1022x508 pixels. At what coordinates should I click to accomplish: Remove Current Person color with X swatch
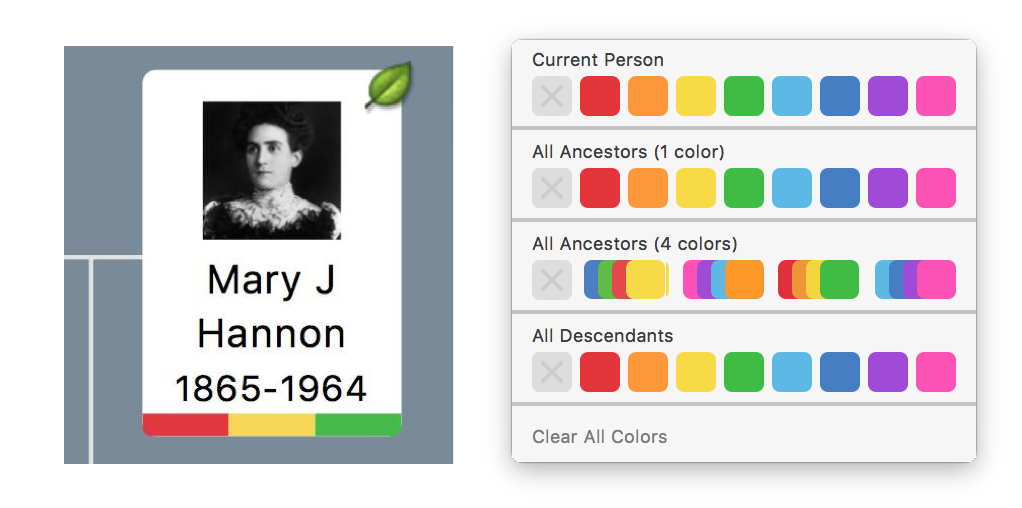(x=552, y=96)
